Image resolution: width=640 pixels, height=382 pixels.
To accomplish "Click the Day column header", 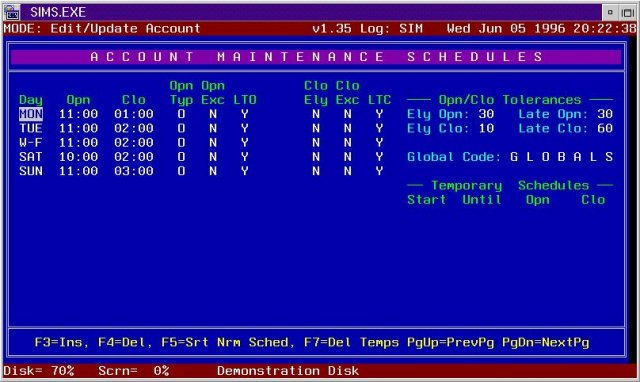I will pyautogui.click(x=31, y=100).
